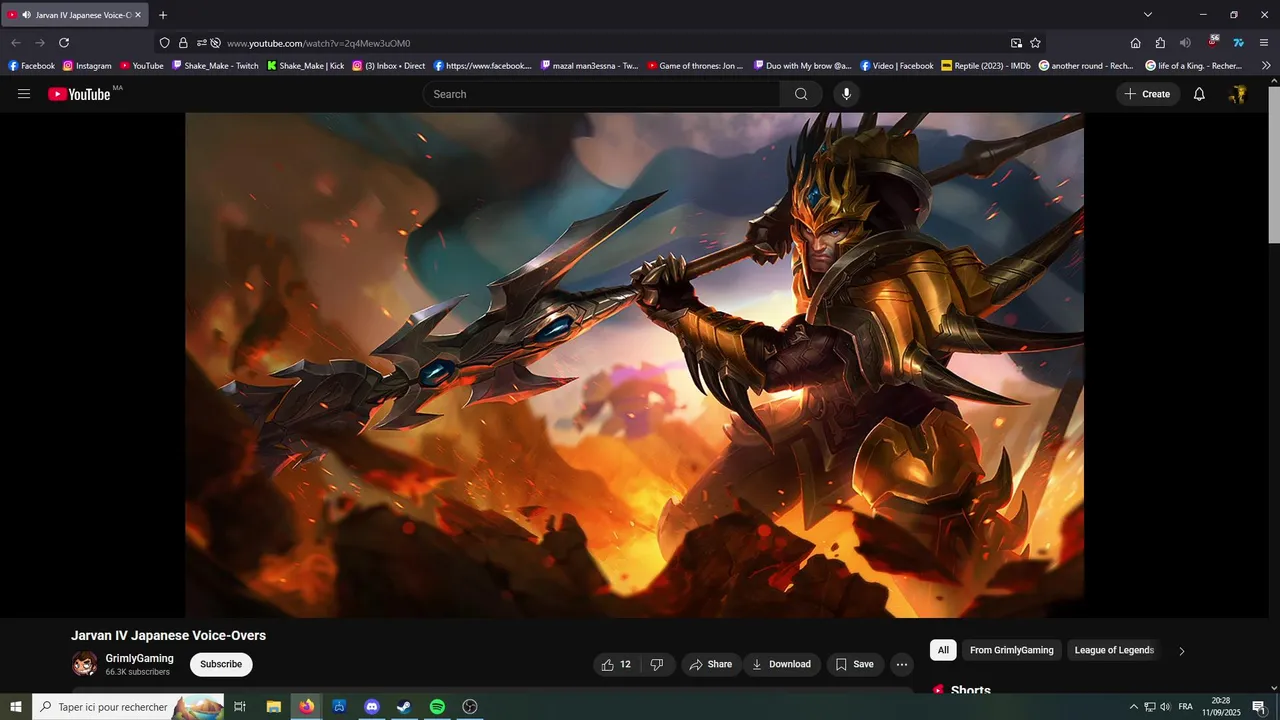Show hidden system tray icons
The width and height of the screenshot is (1280, 720).
1133,707
